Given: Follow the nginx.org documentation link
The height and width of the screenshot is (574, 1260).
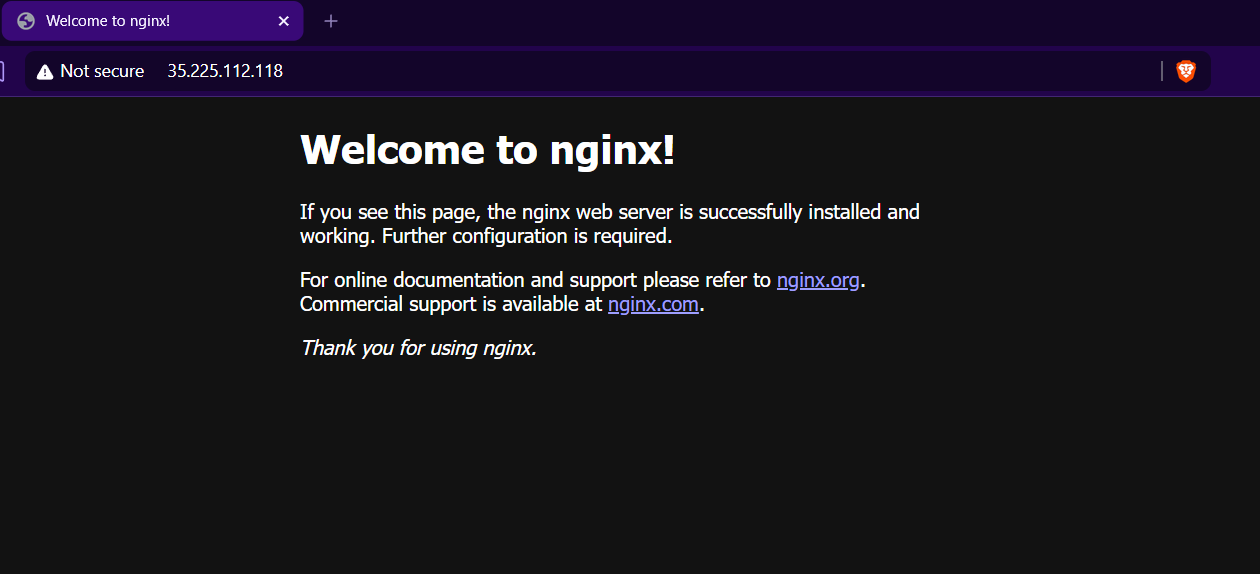Looking at the screenshot, I should click(817, 280).
